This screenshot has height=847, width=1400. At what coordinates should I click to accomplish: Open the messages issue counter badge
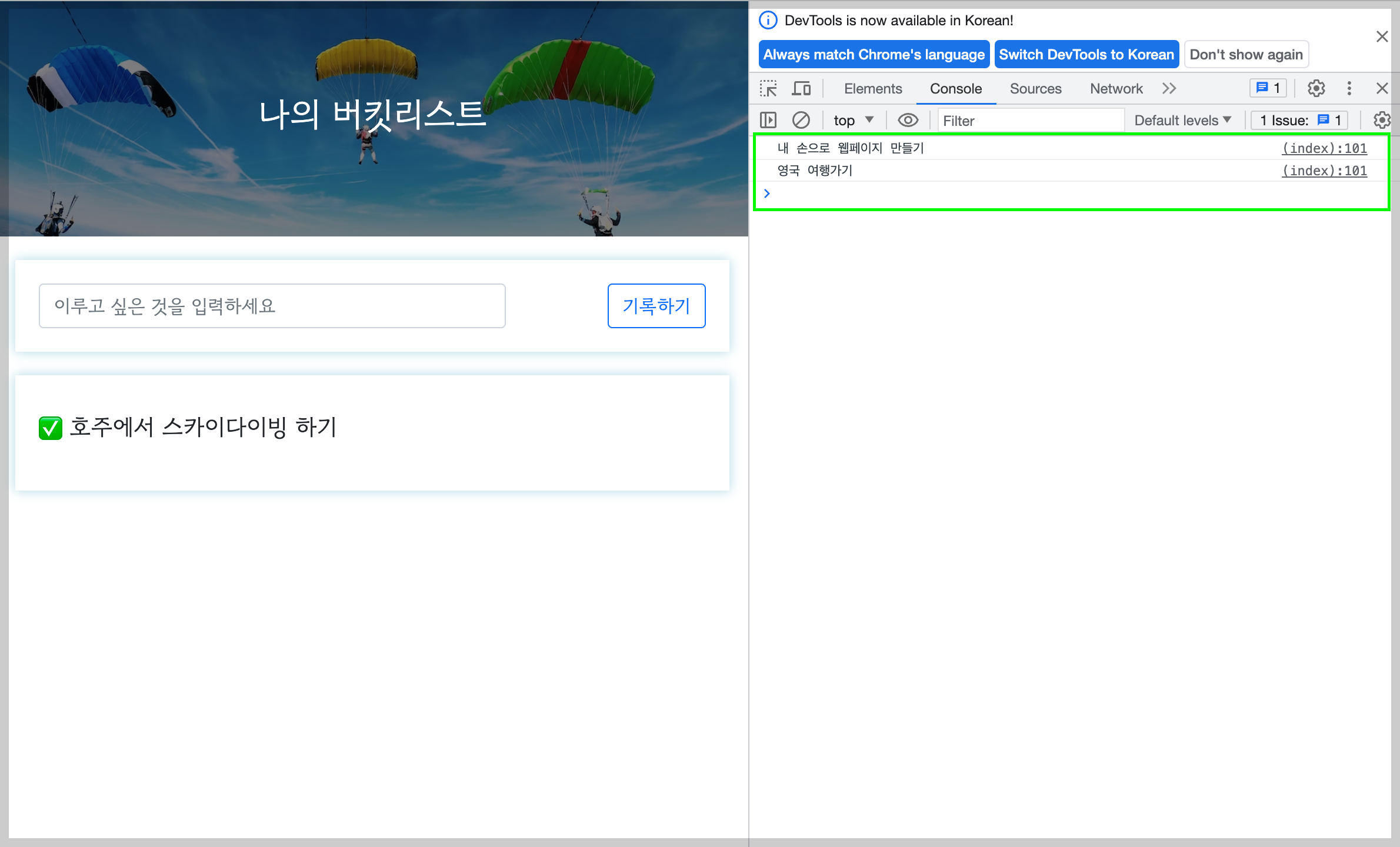pyautogui.click(x=1268, y=88)
